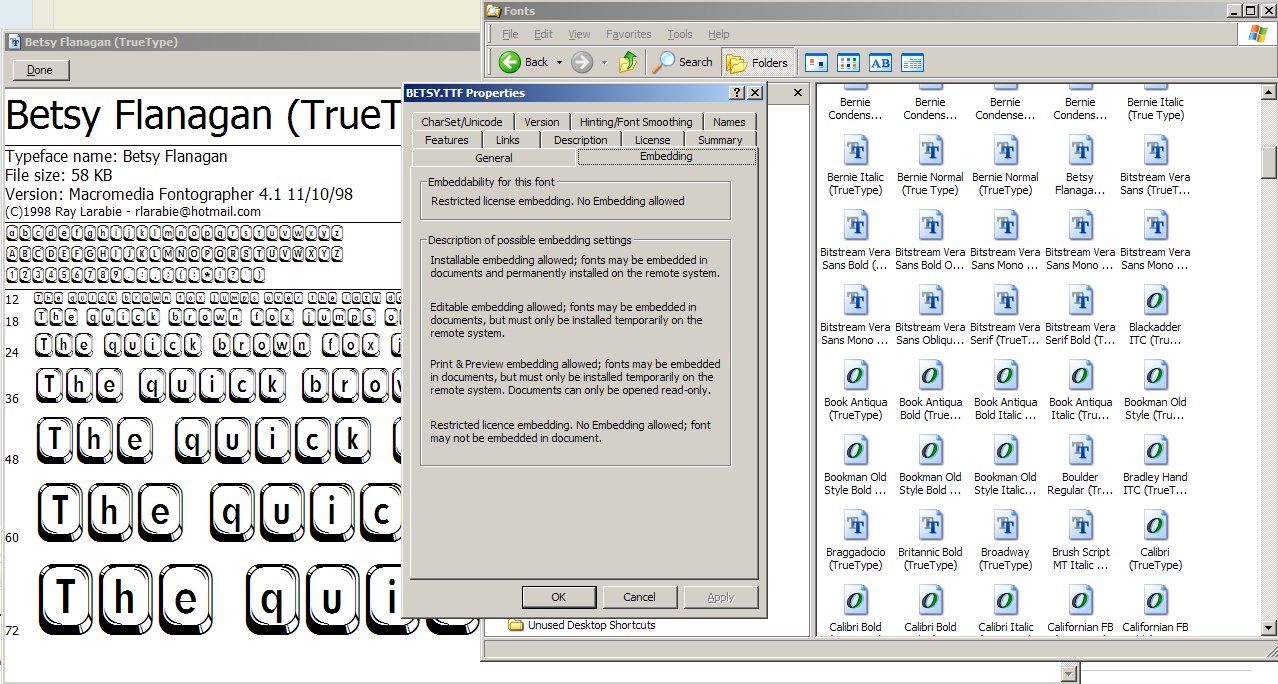The width and height of the screenshot is (1278, 684).
Task: Open the Favorites menu
Action: point(628,34)
